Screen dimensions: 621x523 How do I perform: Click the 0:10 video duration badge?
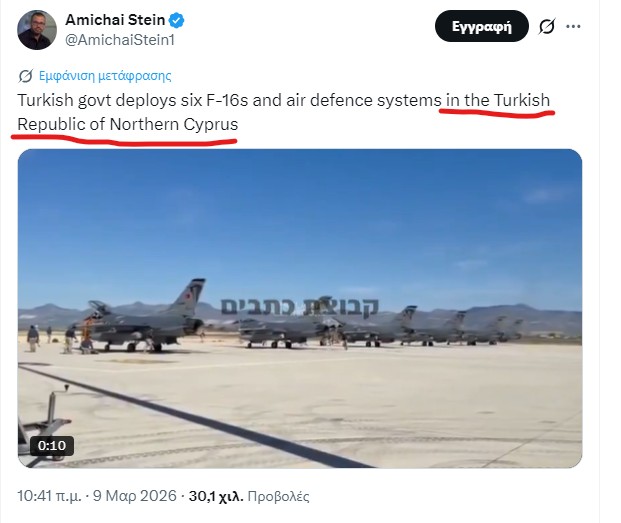coord(52,446)
